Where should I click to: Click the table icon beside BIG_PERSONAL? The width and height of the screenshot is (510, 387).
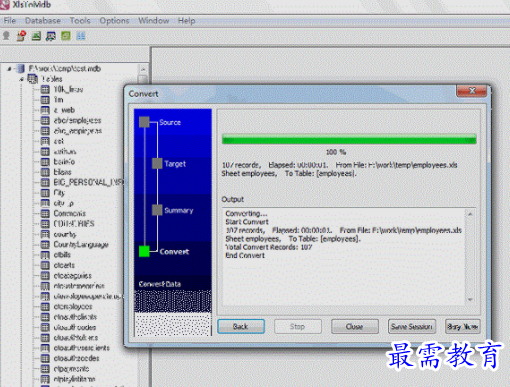(45, 182)
